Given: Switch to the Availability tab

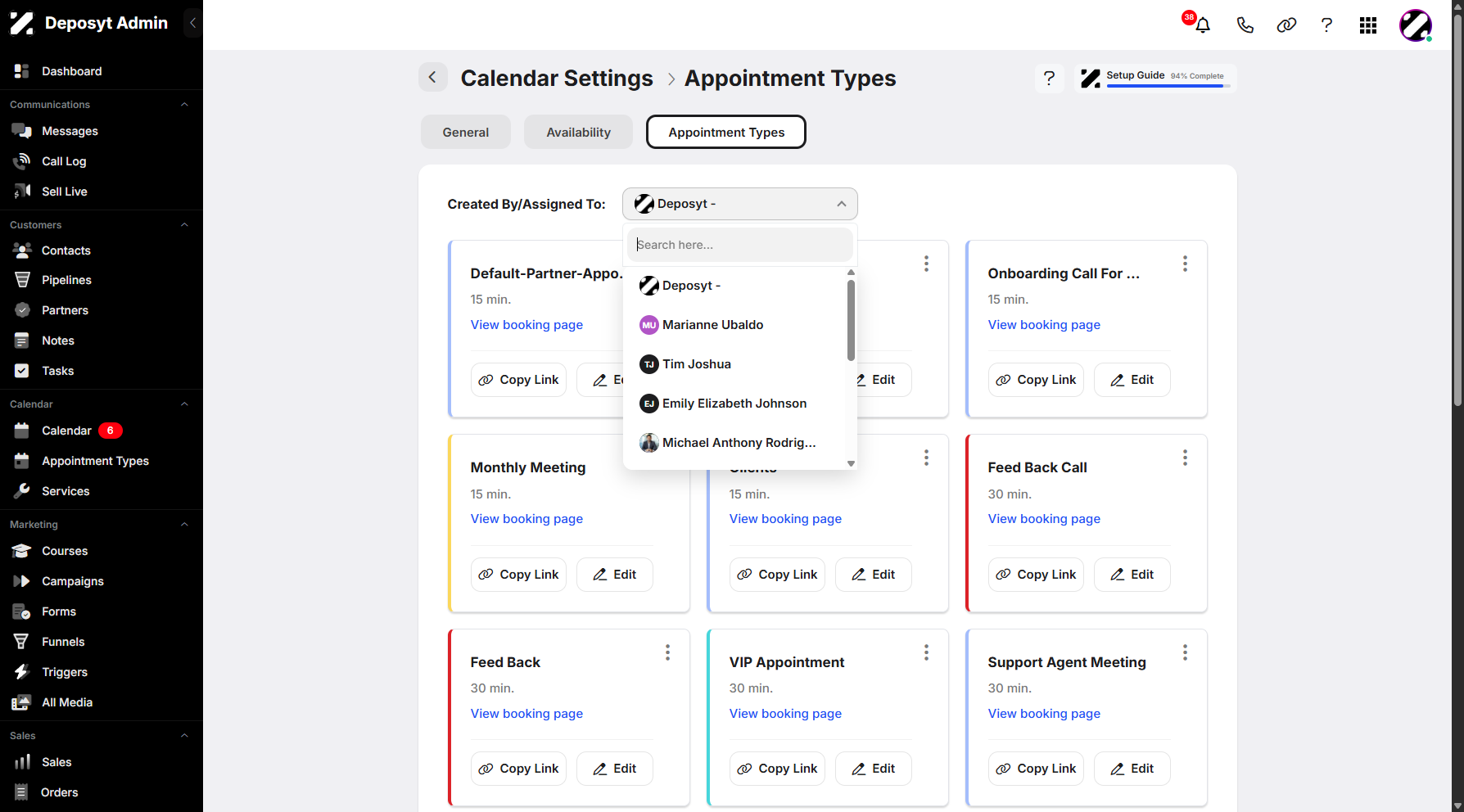Looking at the screenshot, I should pos(579,132).
